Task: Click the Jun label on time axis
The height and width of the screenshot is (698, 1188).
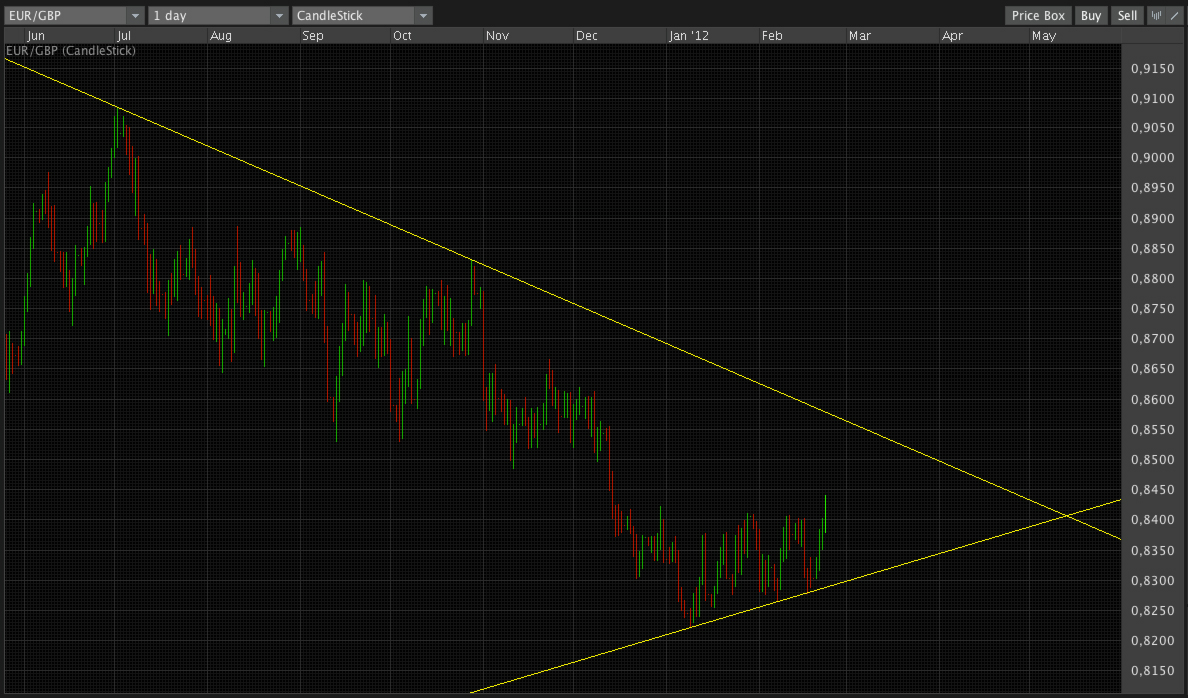Action: [36, 36]
